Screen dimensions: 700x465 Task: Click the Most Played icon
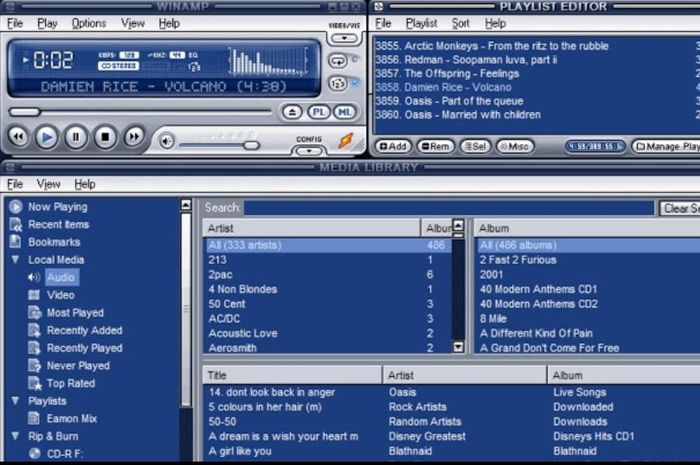pyautogui.click(x=34, y=312)
